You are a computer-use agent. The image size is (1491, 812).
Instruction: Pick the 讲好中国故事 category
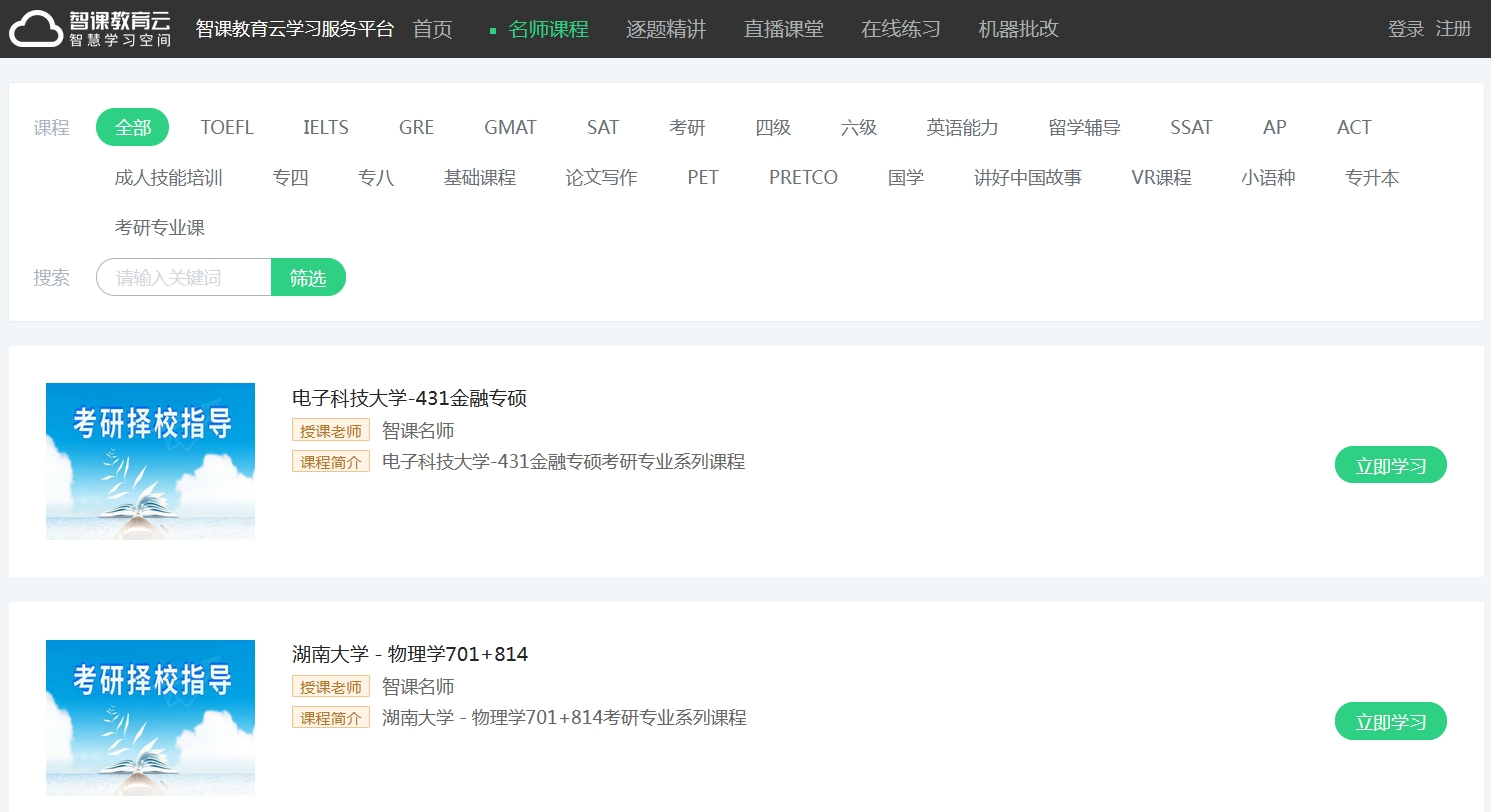[x=1027, y=178]
